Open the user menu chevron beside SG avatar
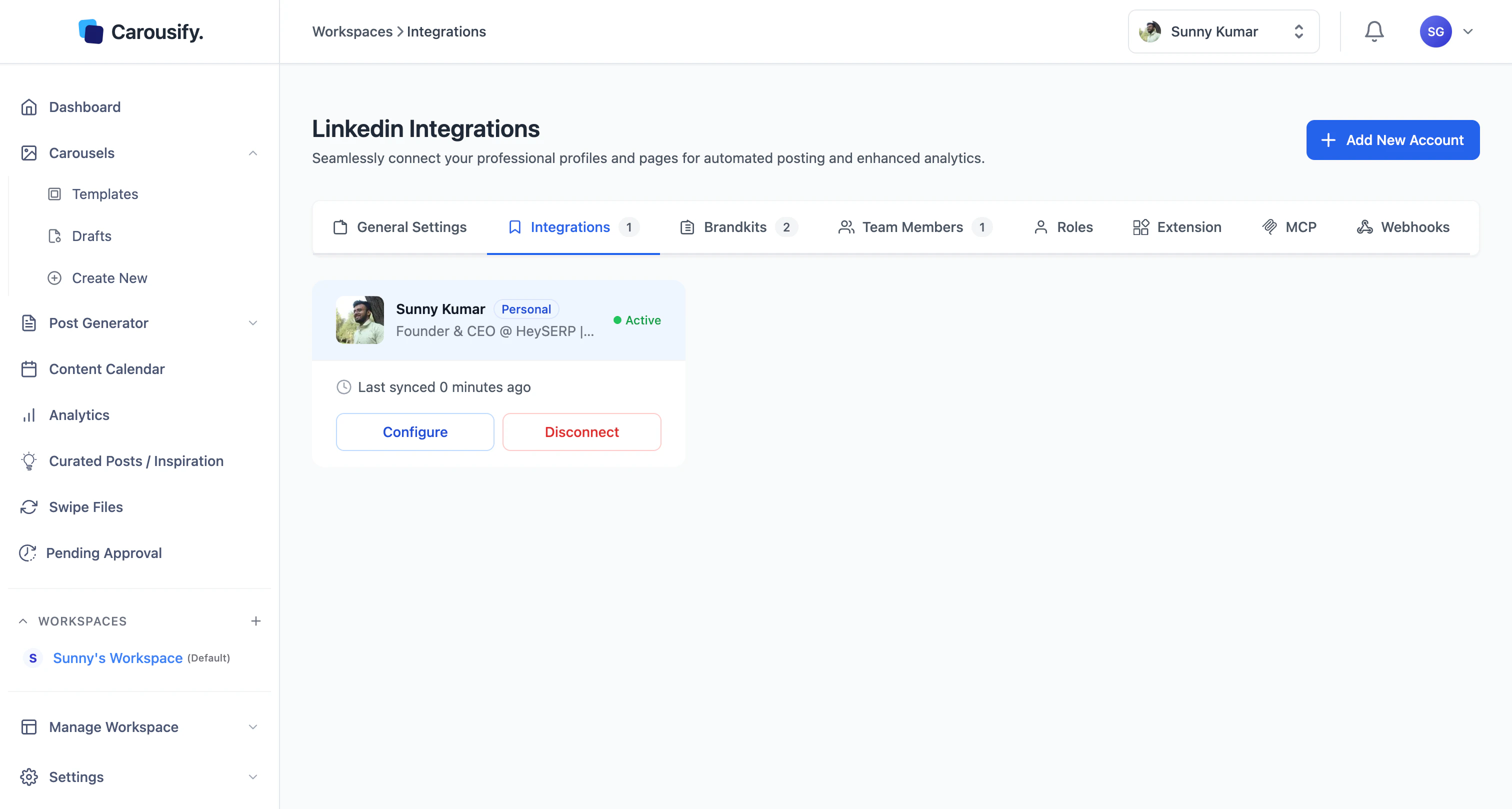1512x809 pixels. click(1468, 31)
